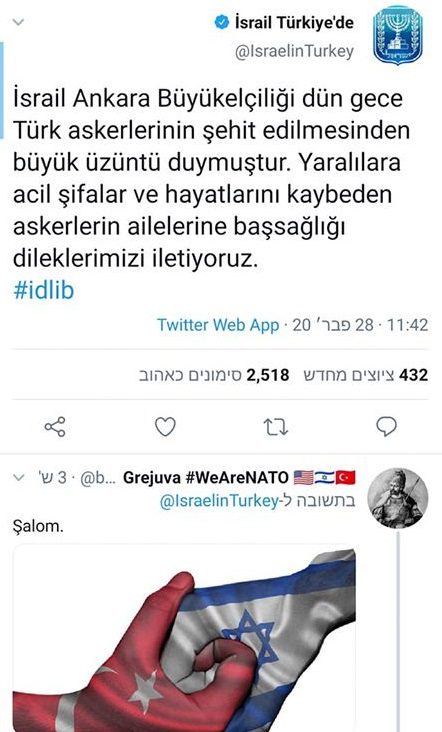Open the @IsraelinTurkey handle under the name
The width and height of the screenshot is (442, 732).
294,51
